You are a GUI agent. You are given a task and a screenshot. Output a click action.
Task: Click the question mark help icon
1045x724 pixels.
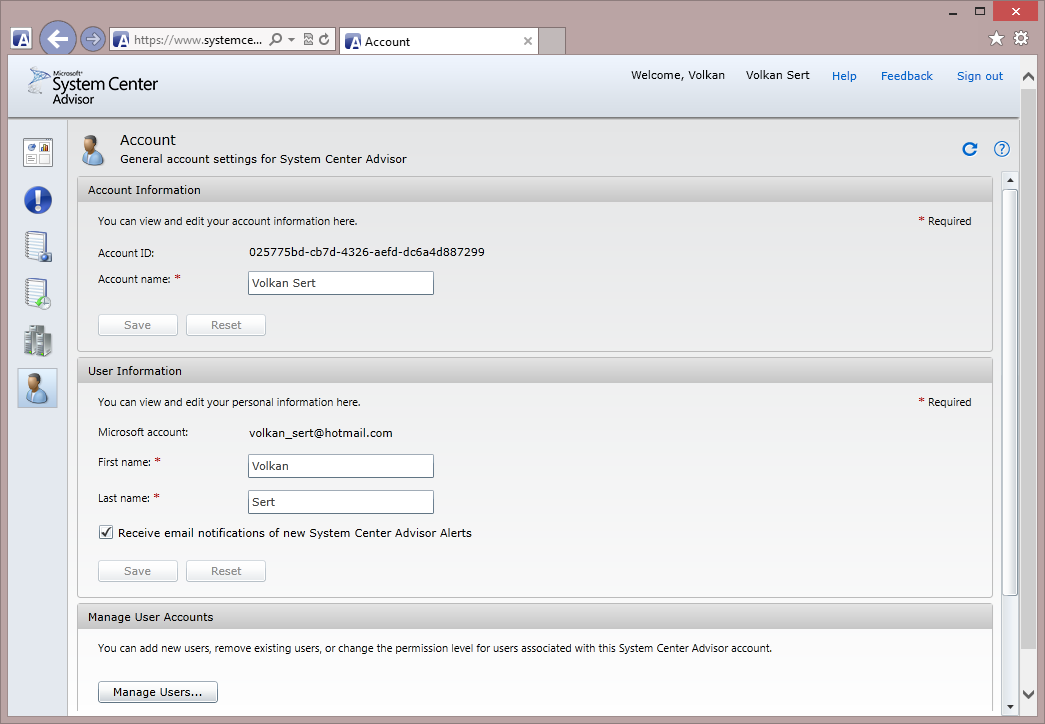[1002, 149]
